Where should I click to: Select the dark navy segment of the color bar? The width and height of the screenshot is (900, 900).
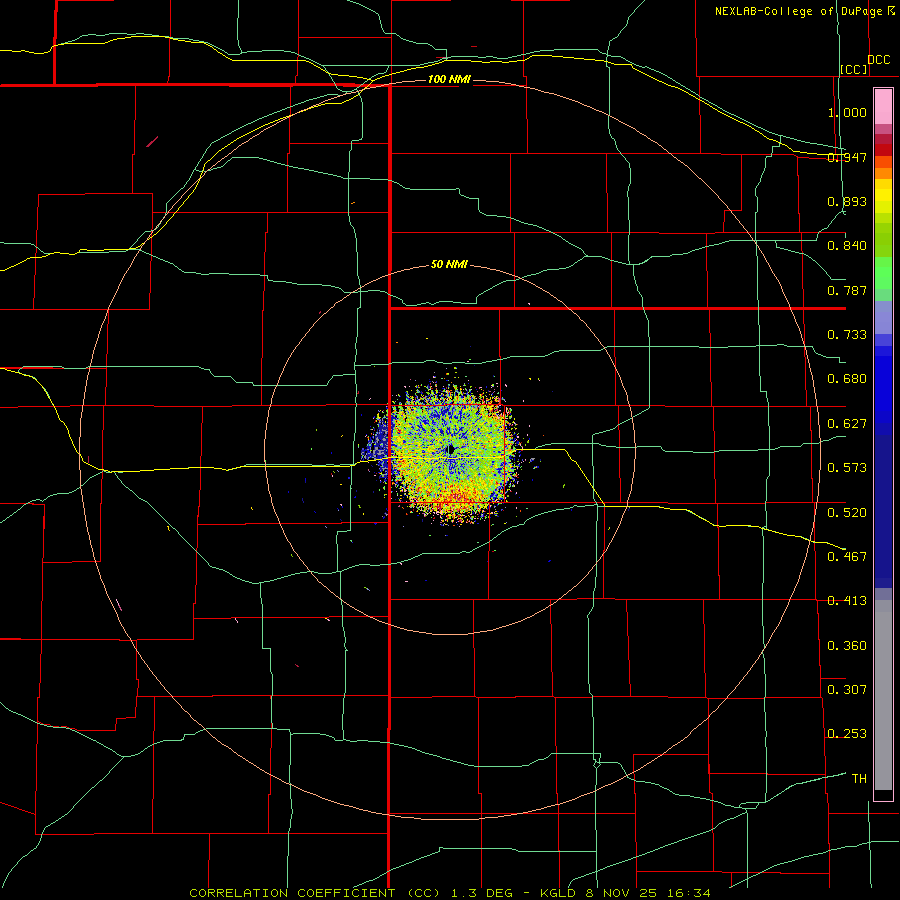click(x=883, y=511)
